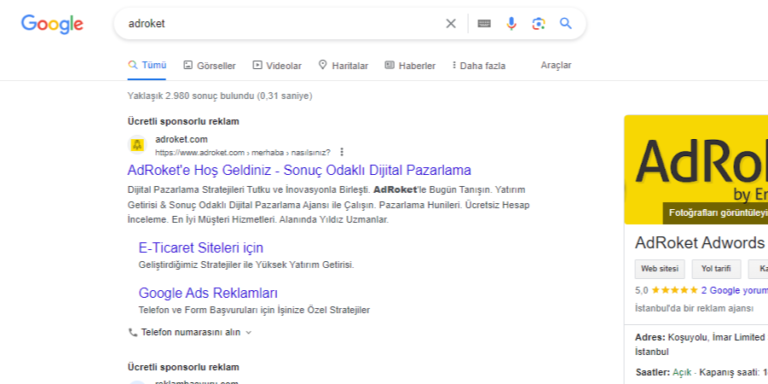Click the magnifier search button
Viewport: 768px width, 384px height.
(566, 24)
